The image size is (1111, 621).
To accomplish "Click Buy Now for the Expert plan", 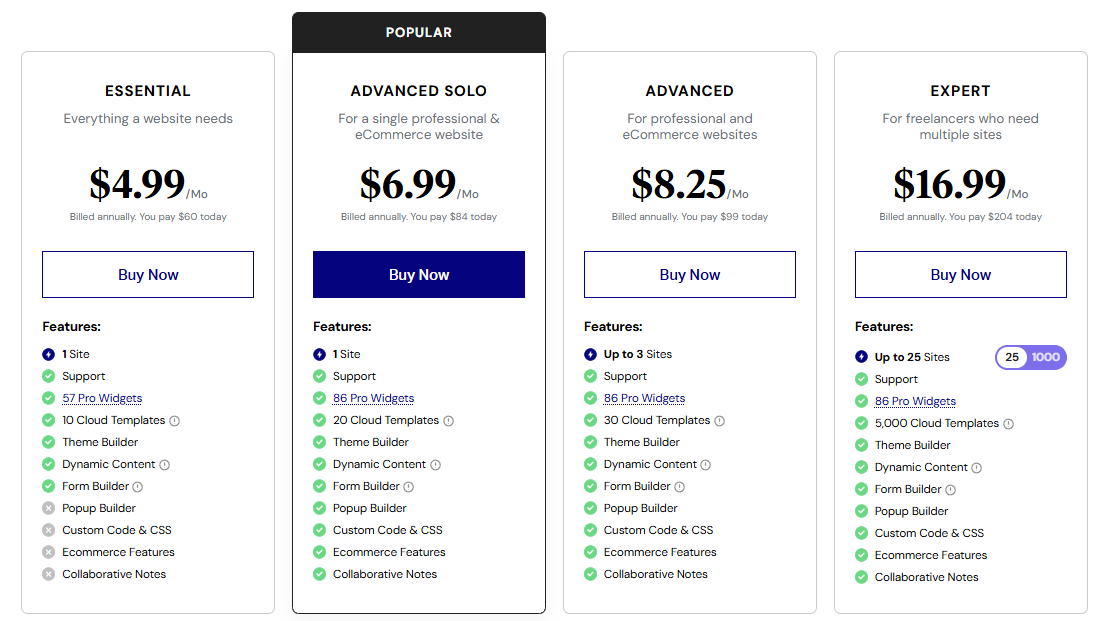I will 960,274.
